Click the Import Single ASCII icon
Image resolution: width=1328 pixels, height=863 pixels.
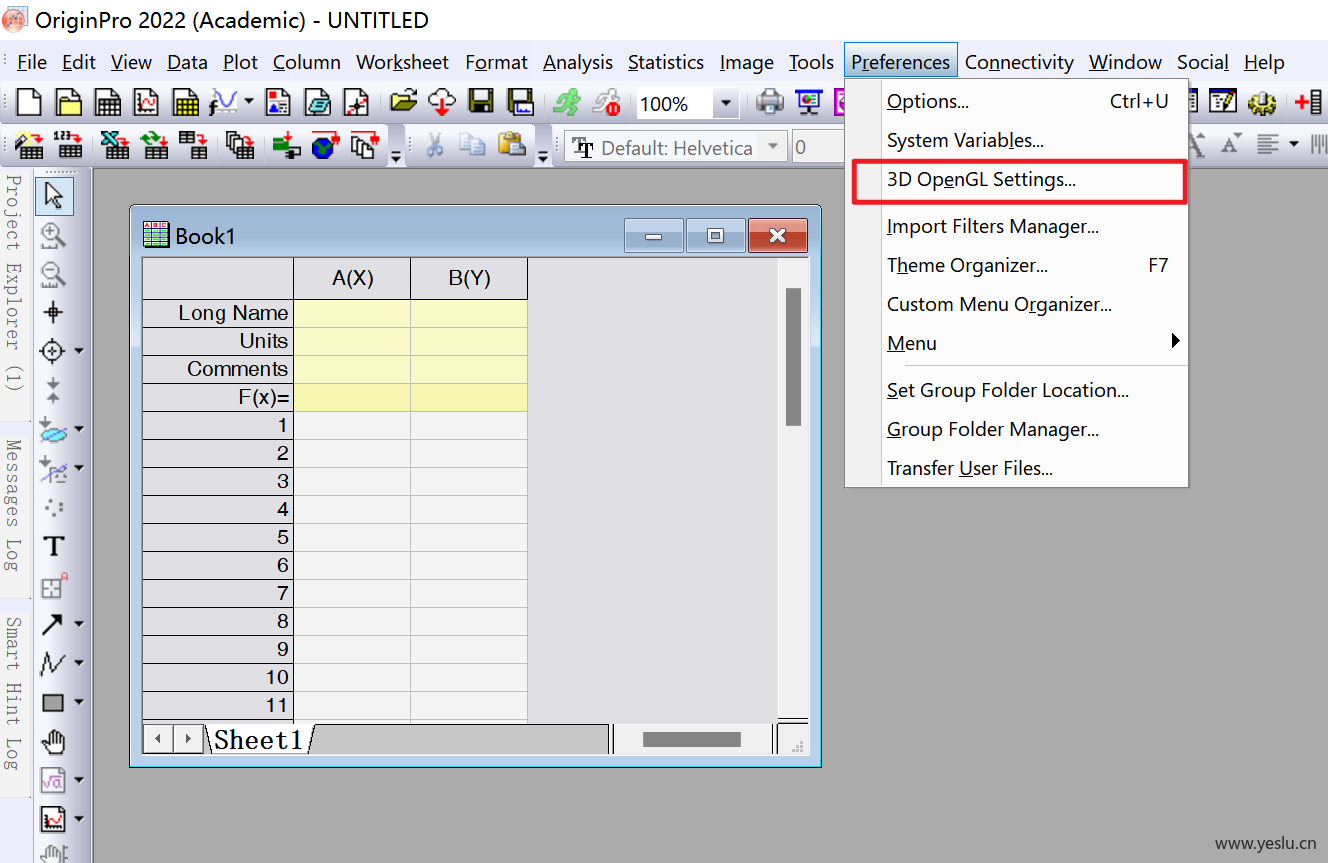[68, 146]
